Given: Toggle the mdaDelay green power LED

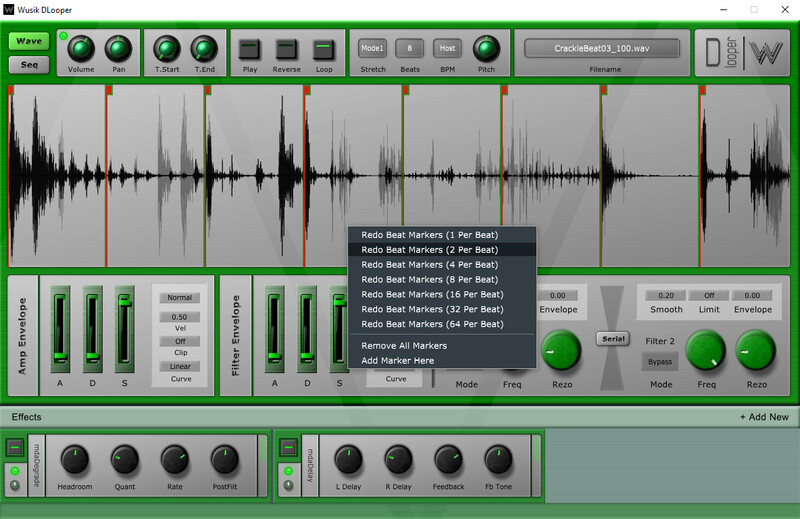Looking at the screenshot, I should (x=288, y=471).
